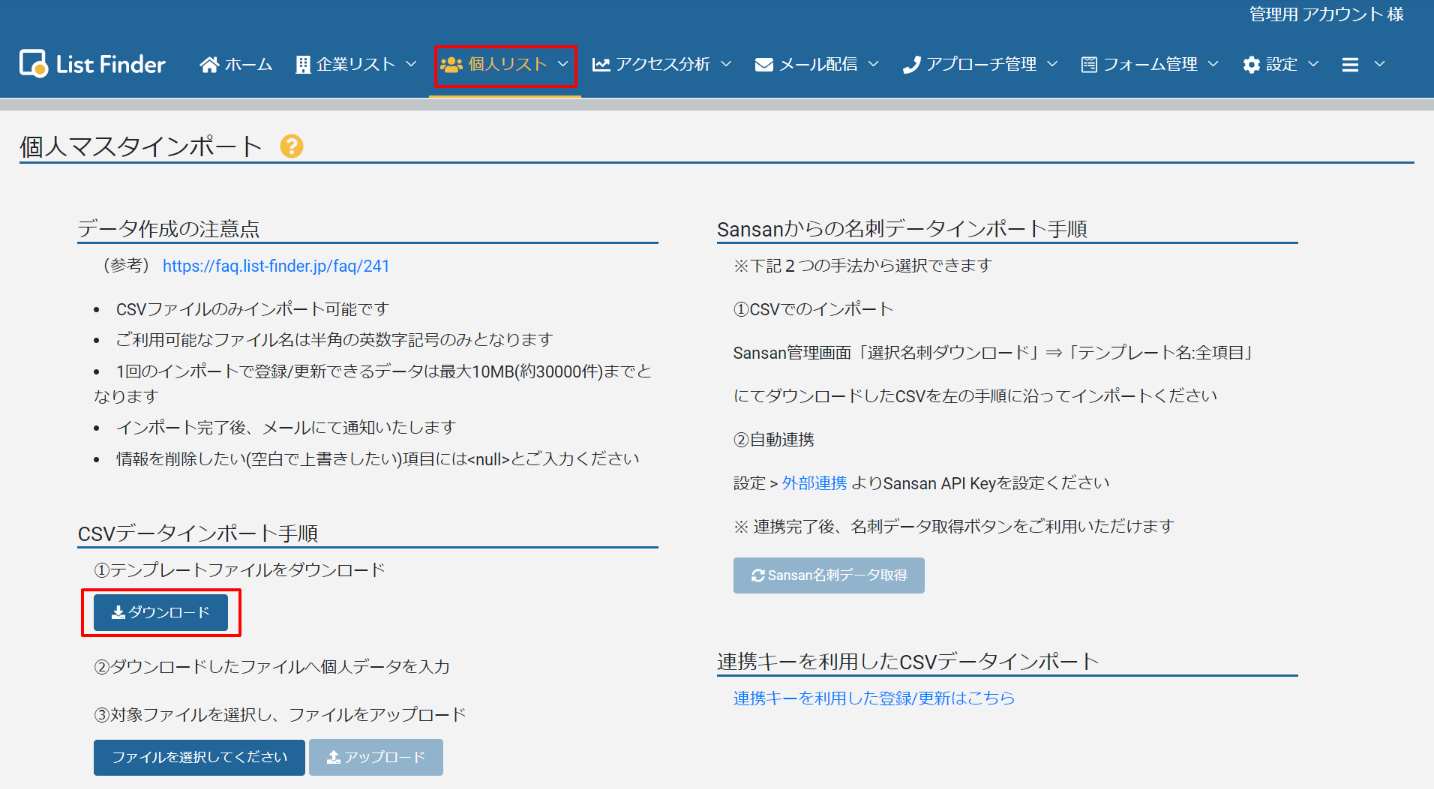Open the アクセス分析 menu
The image size is (1434, 789).
(x=662, y=65)
